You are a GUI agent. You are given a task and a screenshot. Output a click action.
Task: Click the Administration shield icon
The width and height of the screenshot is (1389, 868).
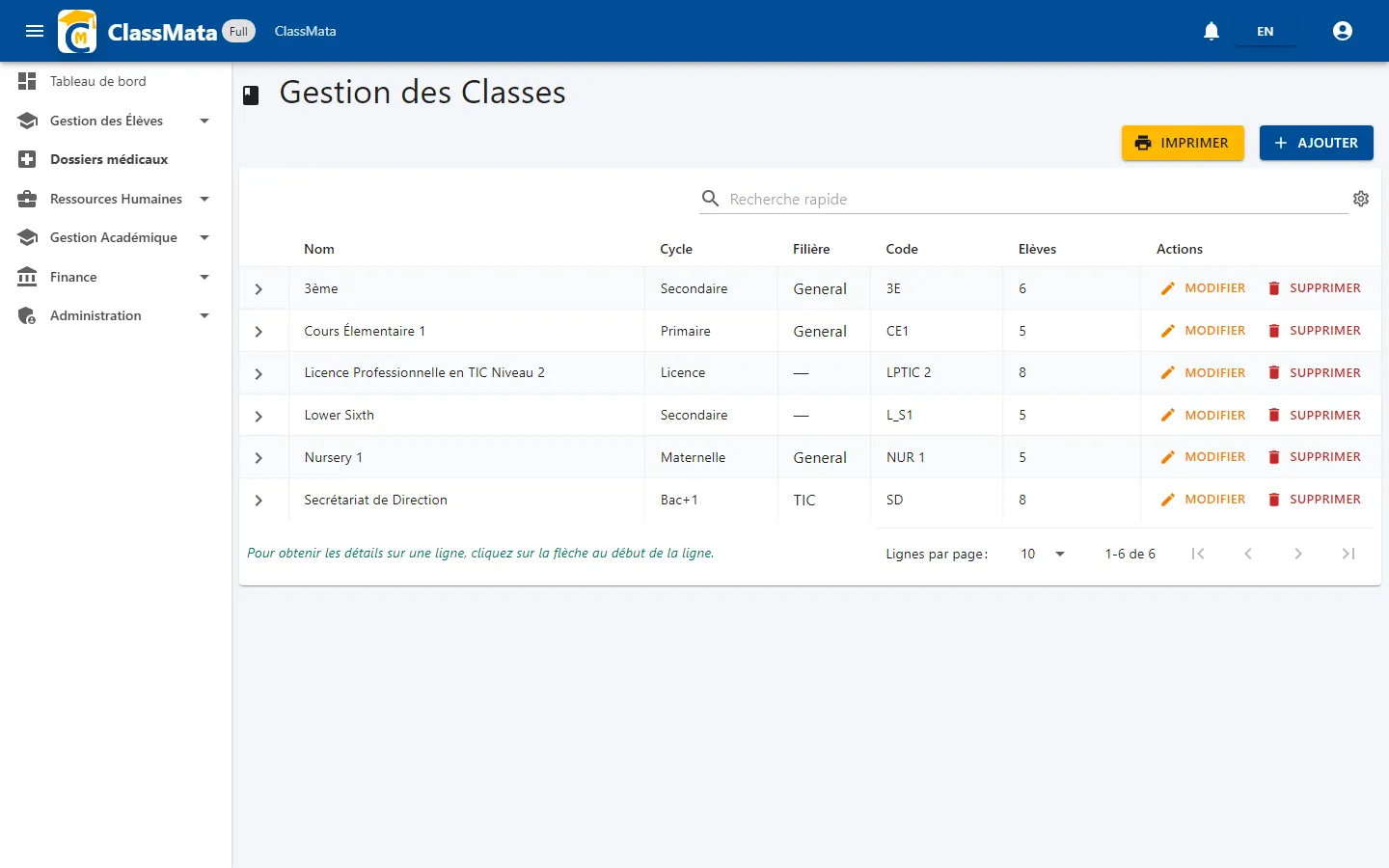coord(27,315)
